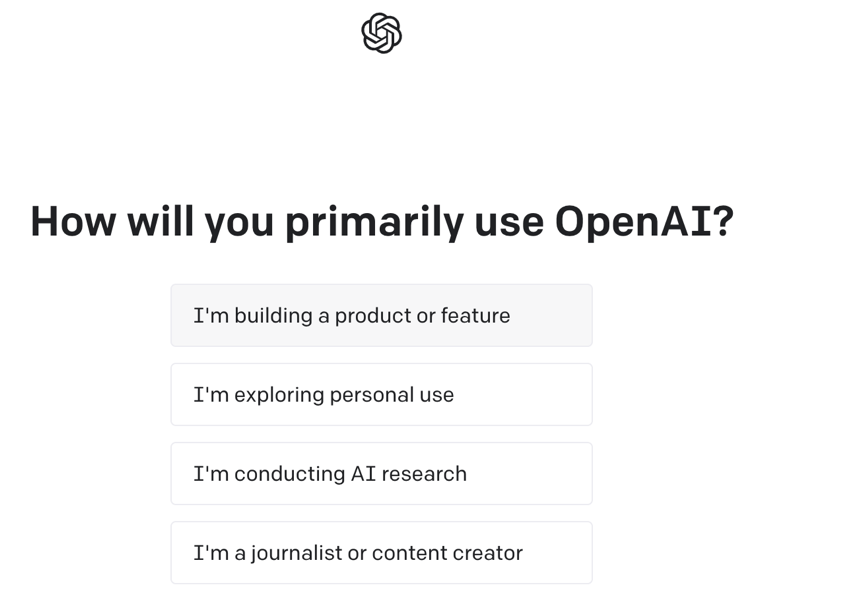Choose the building a product answer
Screen dimensions: 864x593
click(x=381, y=315)
